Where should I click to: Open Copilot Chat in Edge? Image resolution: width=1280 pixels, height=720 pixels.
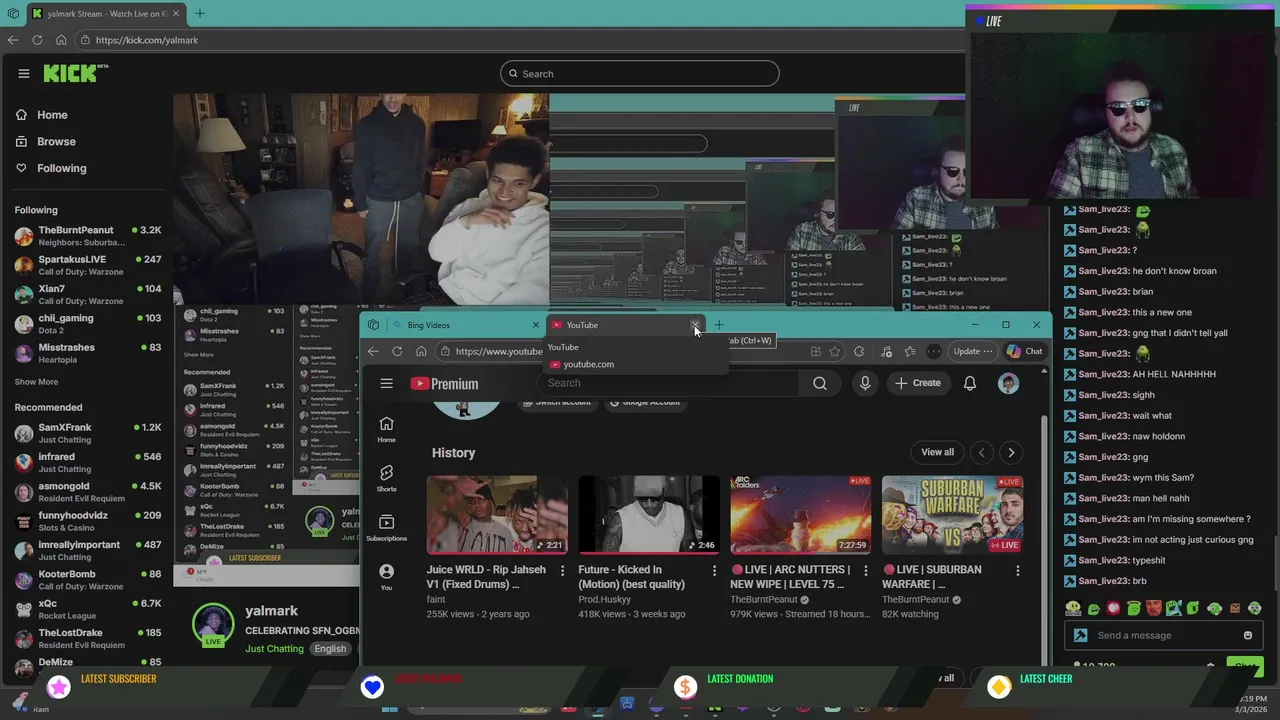click(1024, 351)
